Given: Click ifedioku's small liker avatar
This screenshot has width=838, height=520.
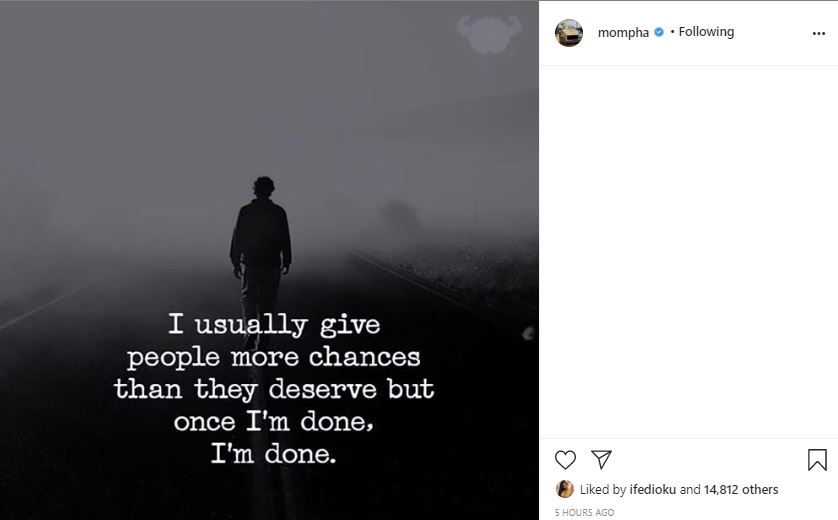Looking at the screenshot, I should coord(565,490).
